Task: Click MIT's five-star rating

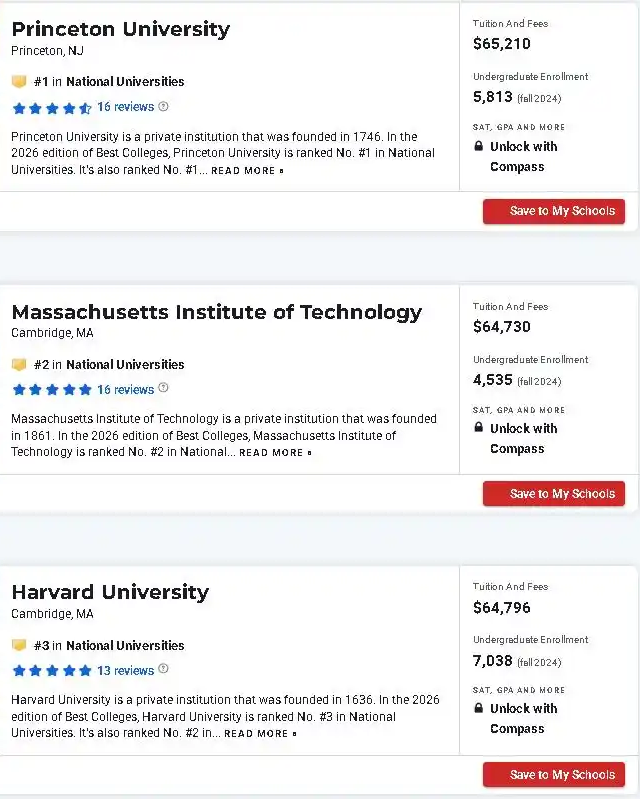Action: click(x=52, y=390)
